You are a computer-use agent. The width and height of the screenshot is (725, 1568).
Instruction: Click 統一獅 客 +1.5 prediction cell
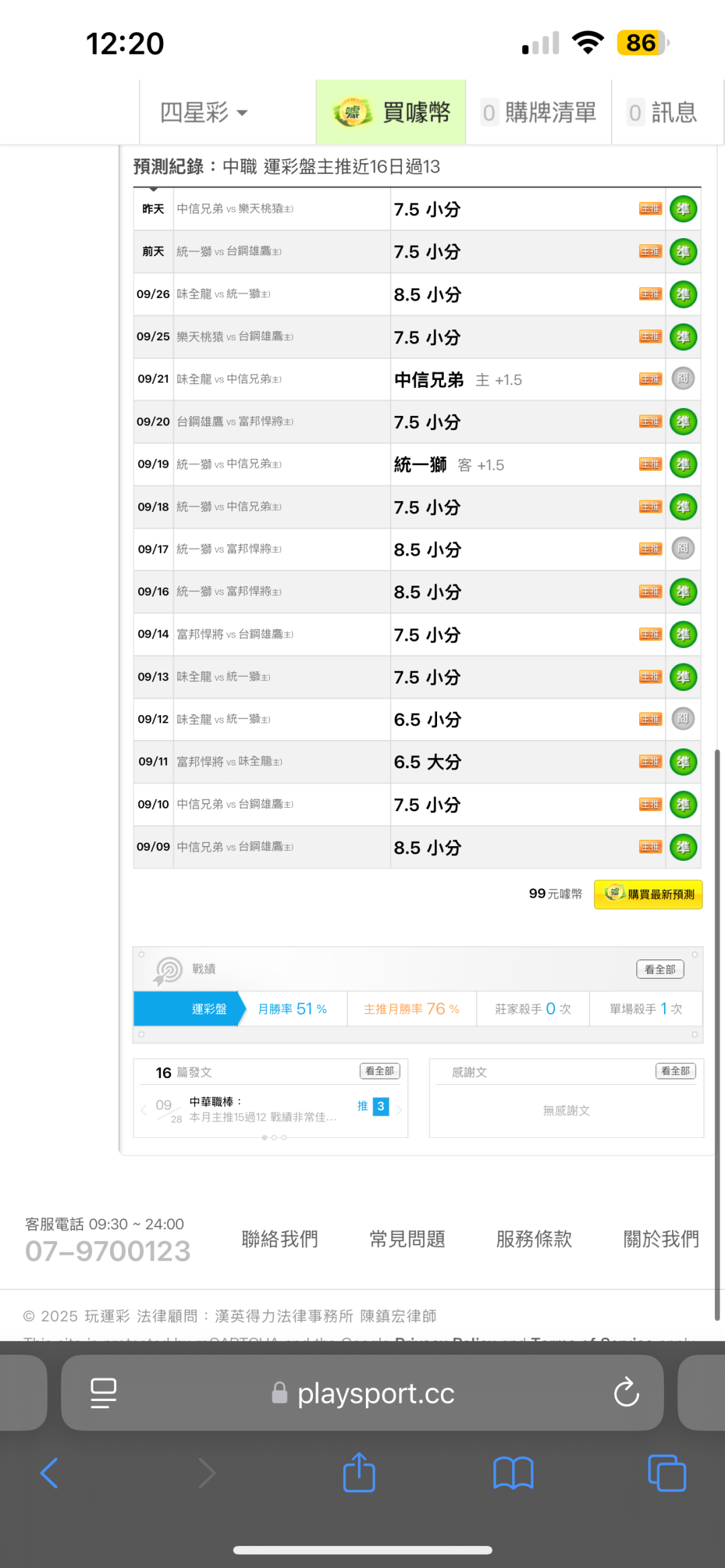click(x=449, y=464)
